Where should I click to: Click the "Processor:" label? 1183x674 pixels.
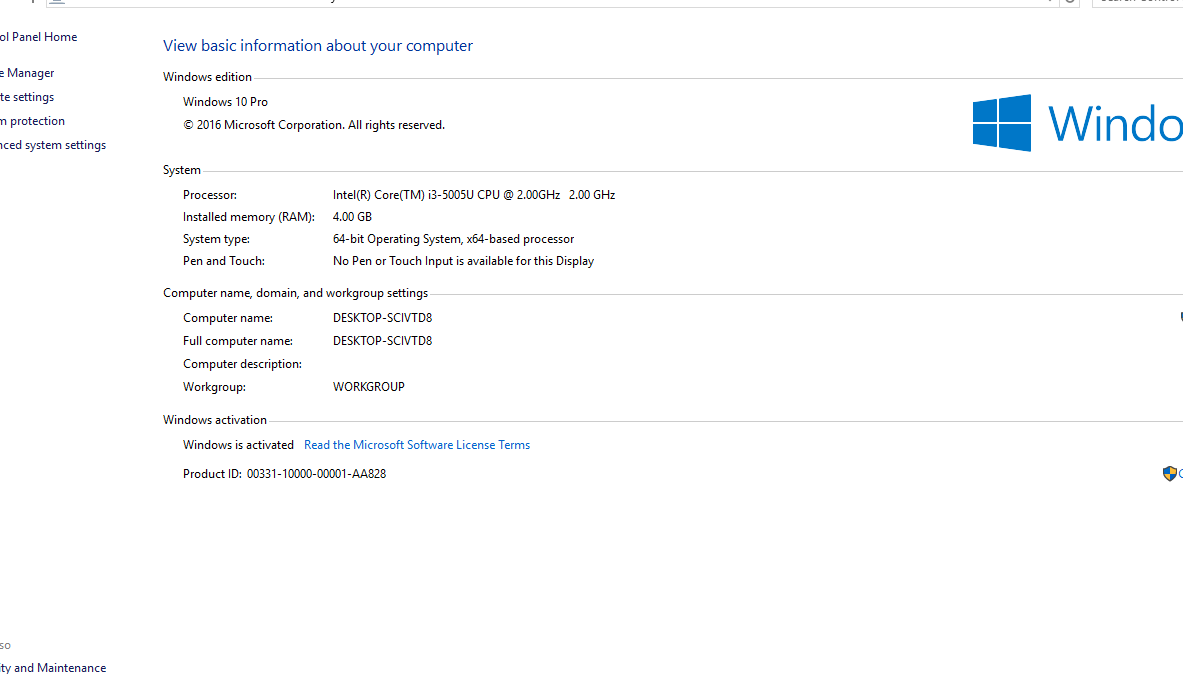tap(210, 195)
